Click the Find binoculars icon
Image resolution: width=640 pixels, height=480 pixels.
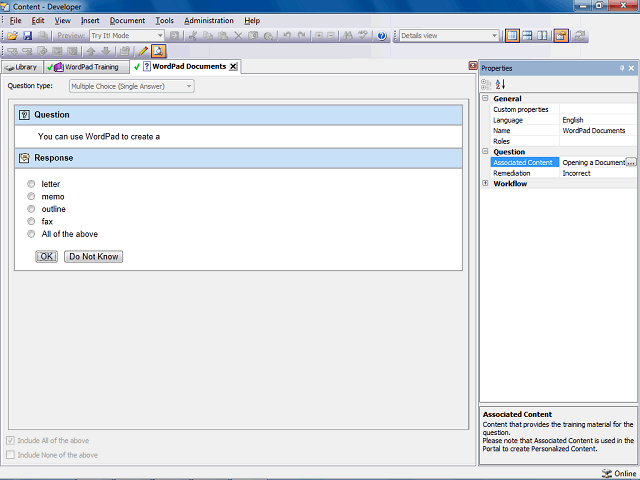click(x=348, y=36)
